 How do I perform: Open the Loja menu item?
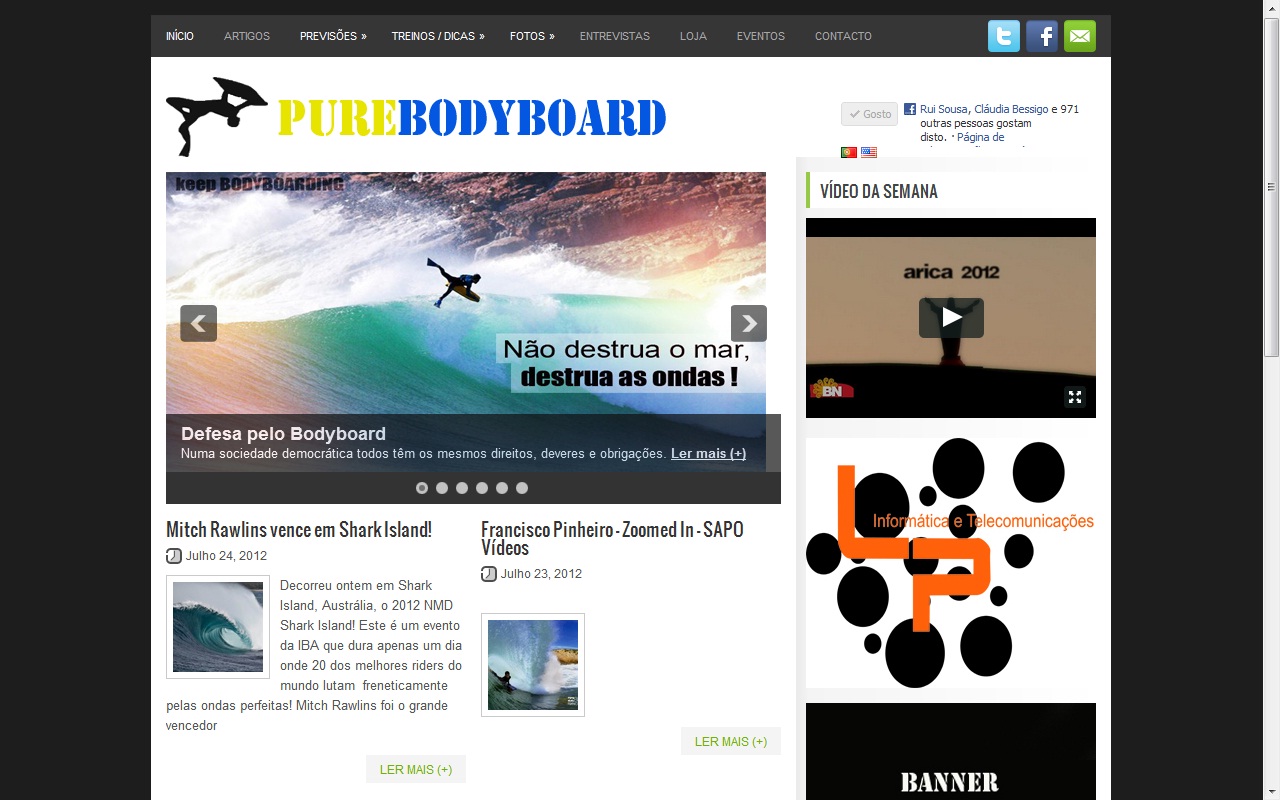click(x=693, y=36)
